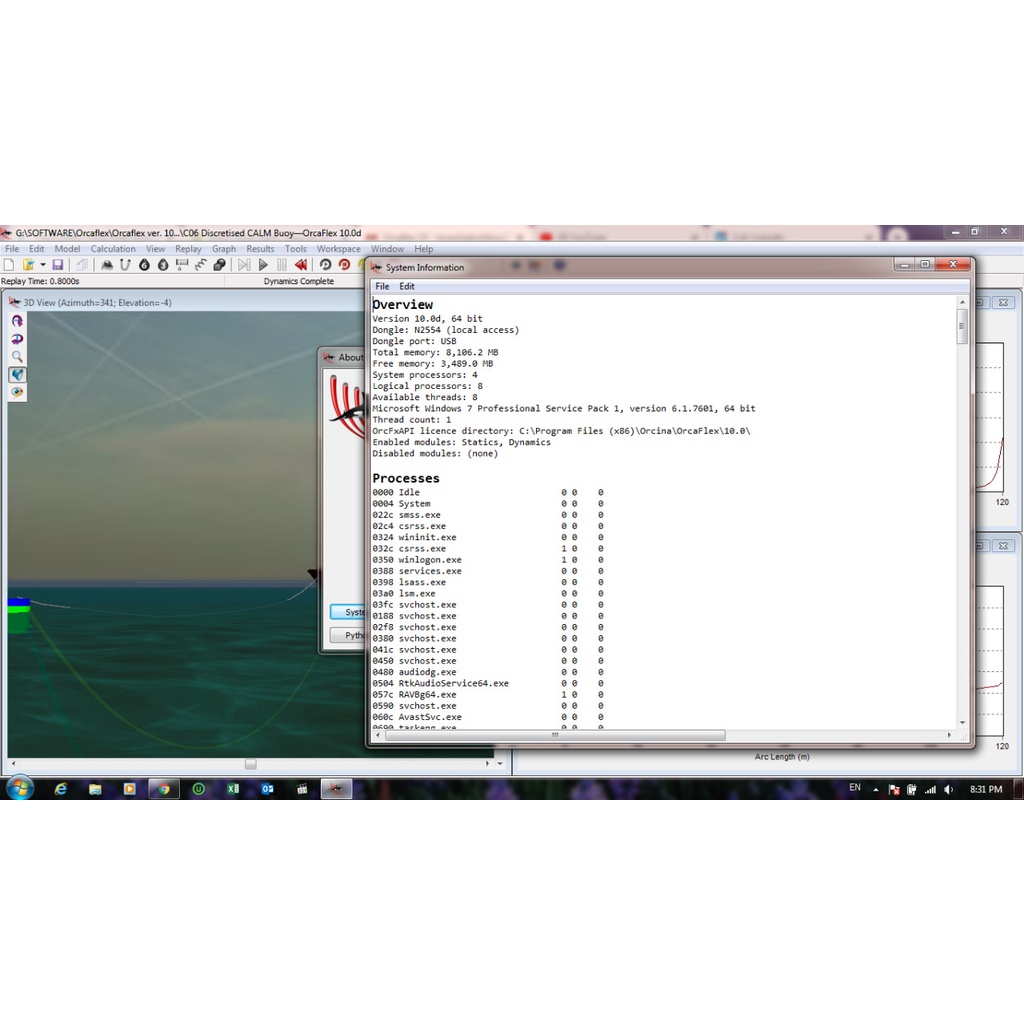Pause the simulation with the pause icon
This screenshot has height=1024, width=1024.
pyautogui.click(x=281, y=264)
